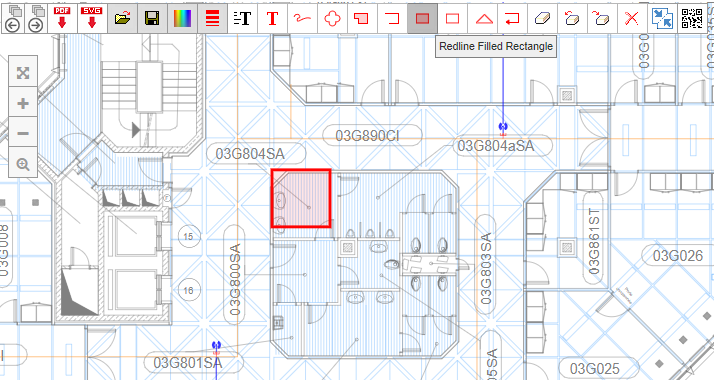This screenshot has width=714, height=380.
Task: Delete redlines with red X icon
Action: [x=632, y=18]
